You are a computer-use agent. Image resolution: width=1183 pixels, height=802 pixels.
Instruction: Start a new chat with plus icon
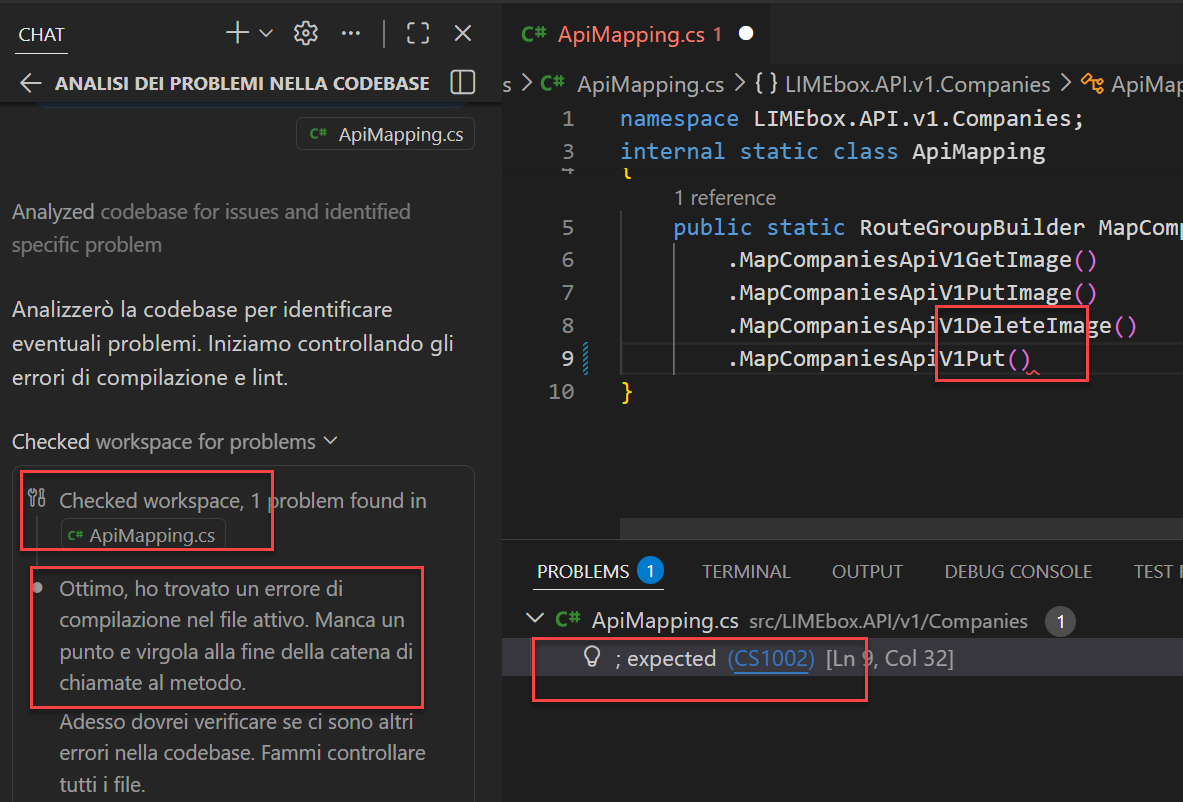click(x=237, y=33)
